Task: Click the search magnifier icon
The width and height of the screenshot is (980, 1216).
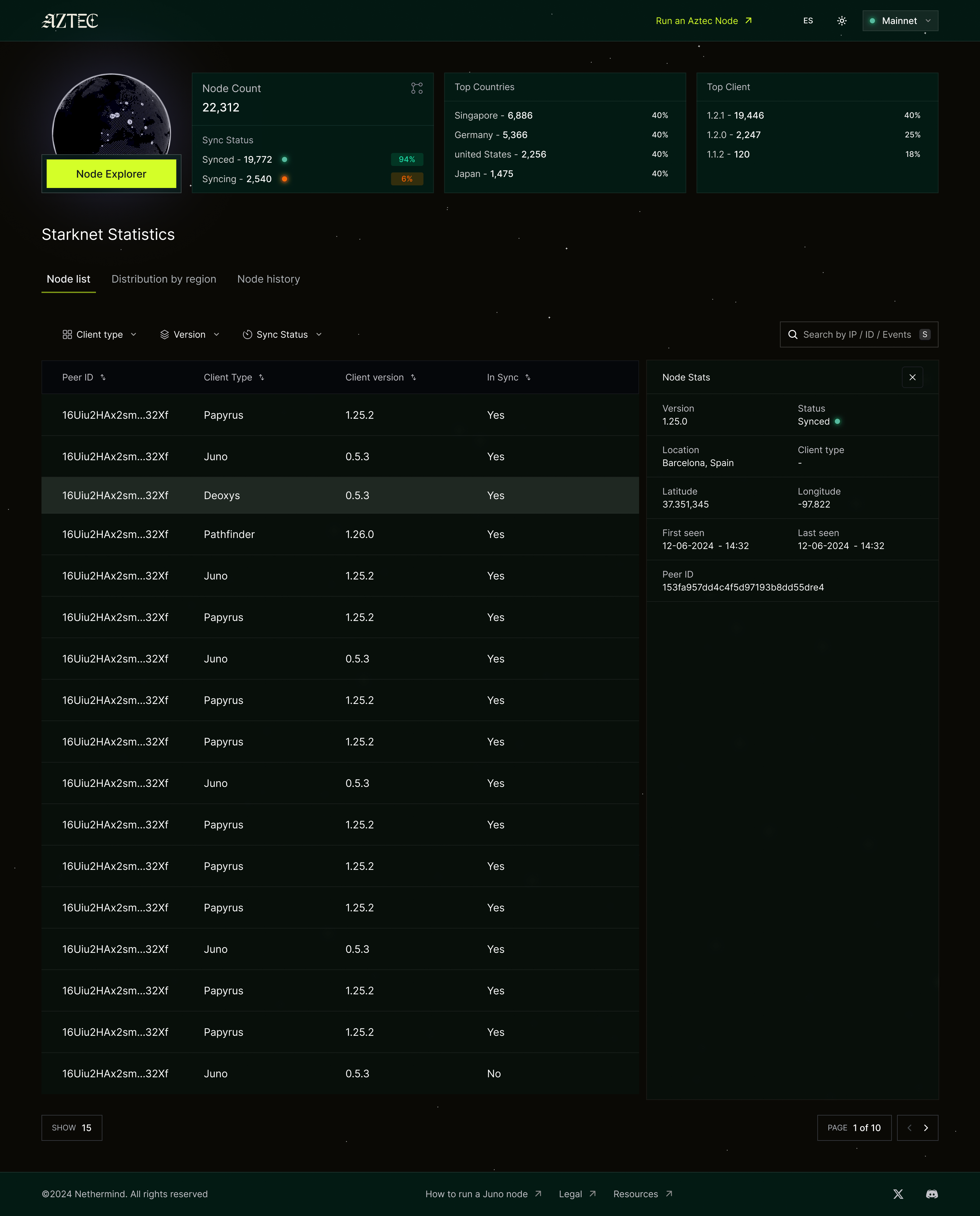Action: tap(793, 335)
